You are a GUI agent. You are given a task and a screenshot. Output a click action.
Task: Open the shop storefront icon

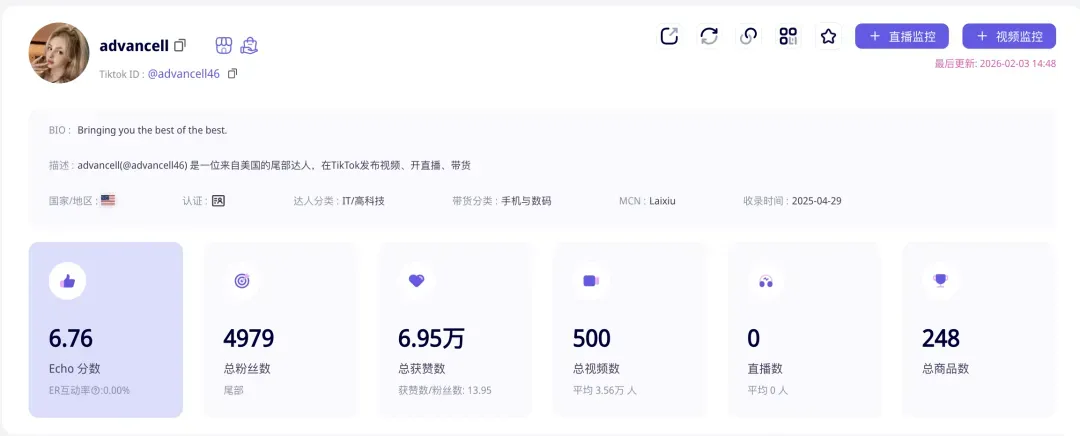[x=223, y=45]
